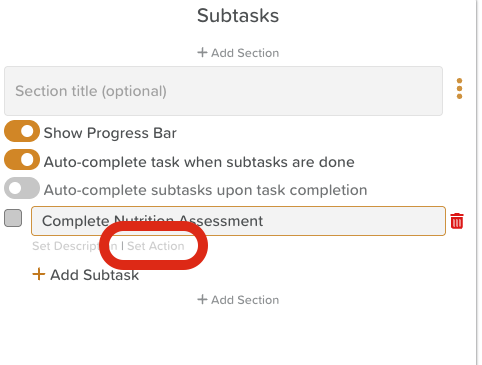Click the Subtasks heading

click(238, 15)
